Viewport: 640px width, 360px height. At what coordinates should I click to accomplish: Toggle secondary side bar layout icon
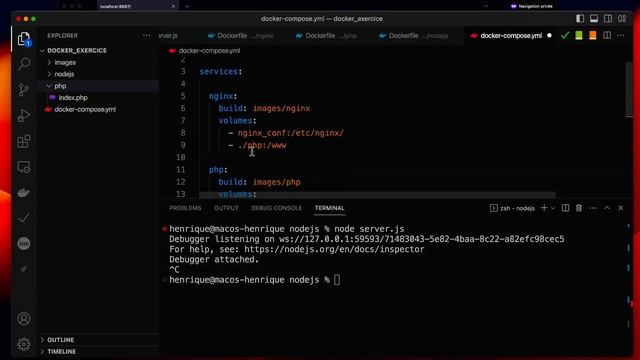(x=608, y=19)
